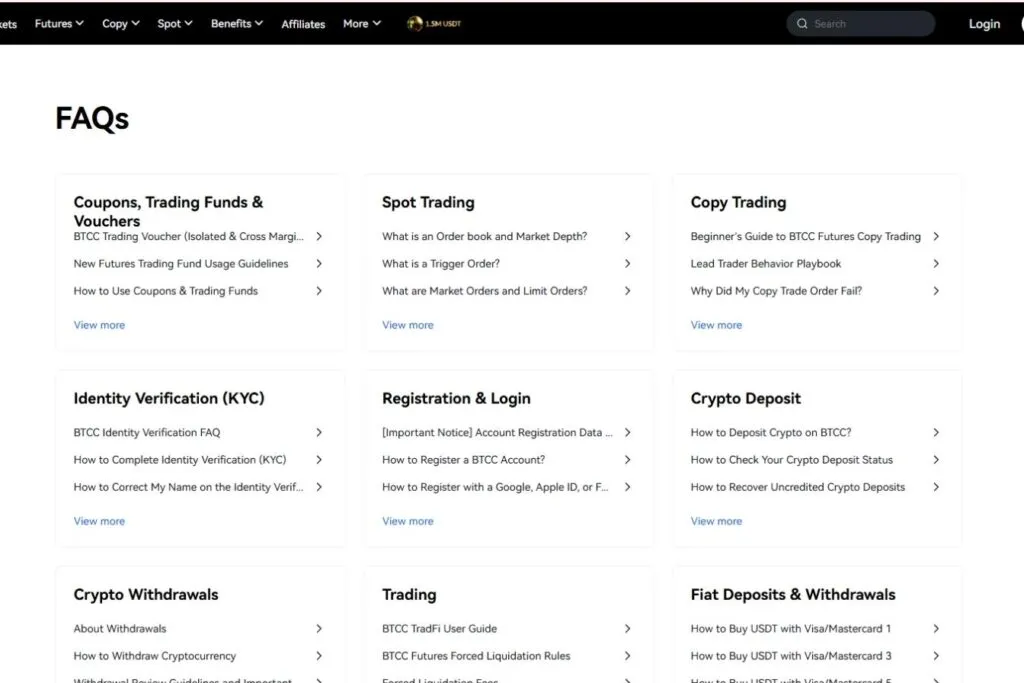
Task: Open Important Notice Account Registration Data article
Action: point(497,432)
